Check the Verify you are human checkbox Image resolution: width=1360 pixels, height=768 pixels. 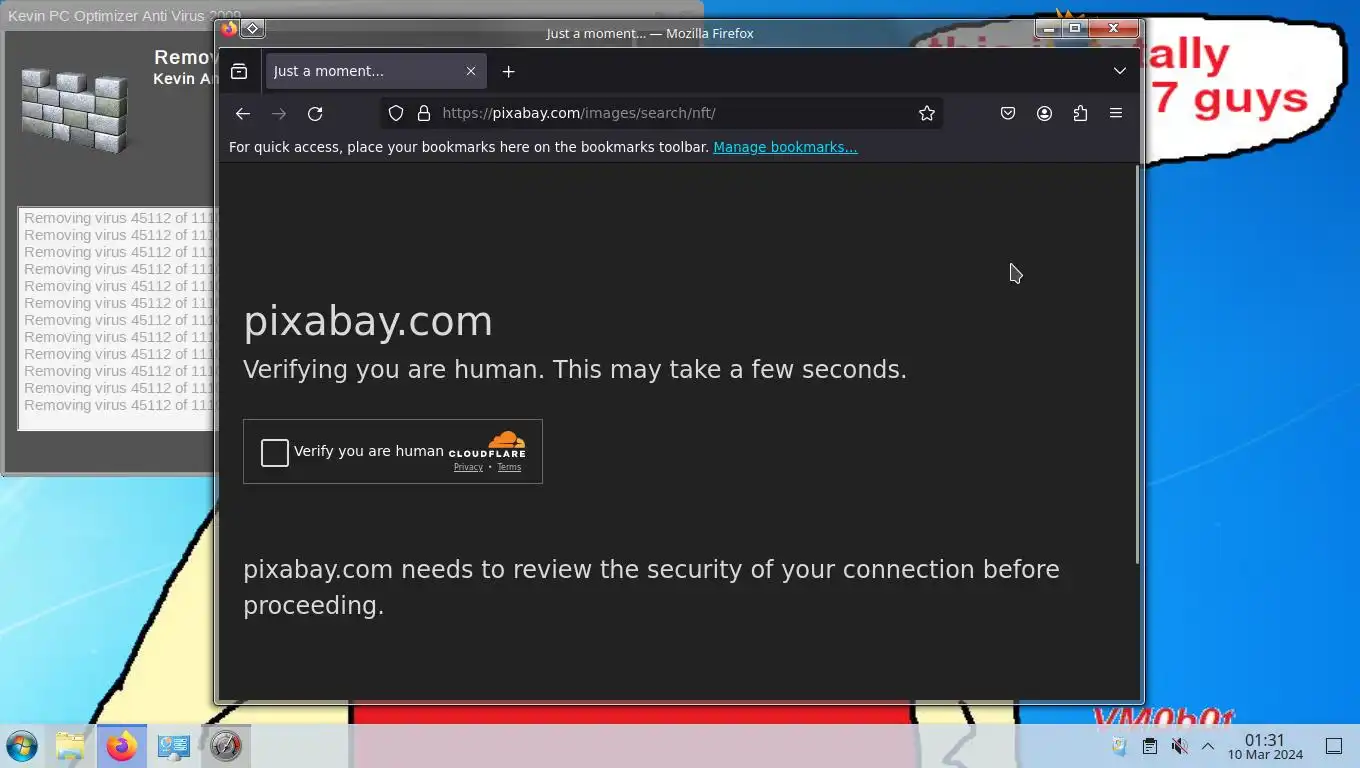point(275,453)
